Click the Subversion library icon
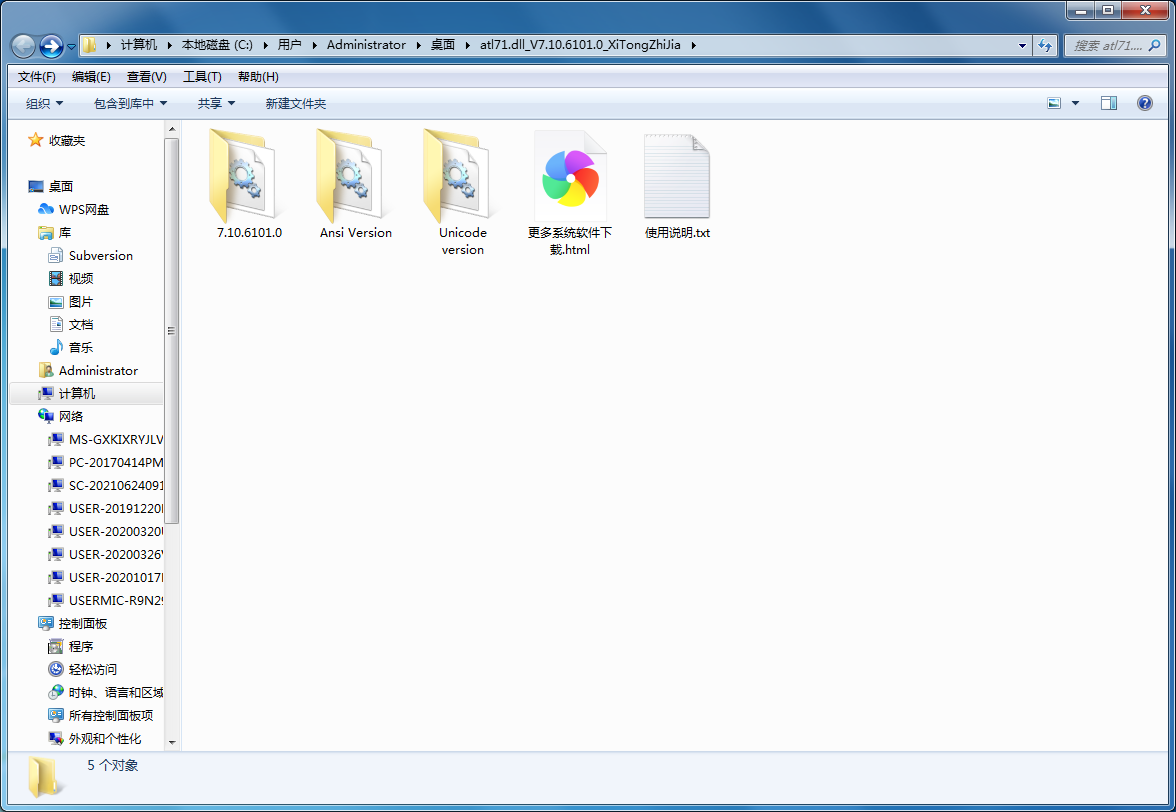The height and width of the screenshot is (812, 1176). coord(56,256)
